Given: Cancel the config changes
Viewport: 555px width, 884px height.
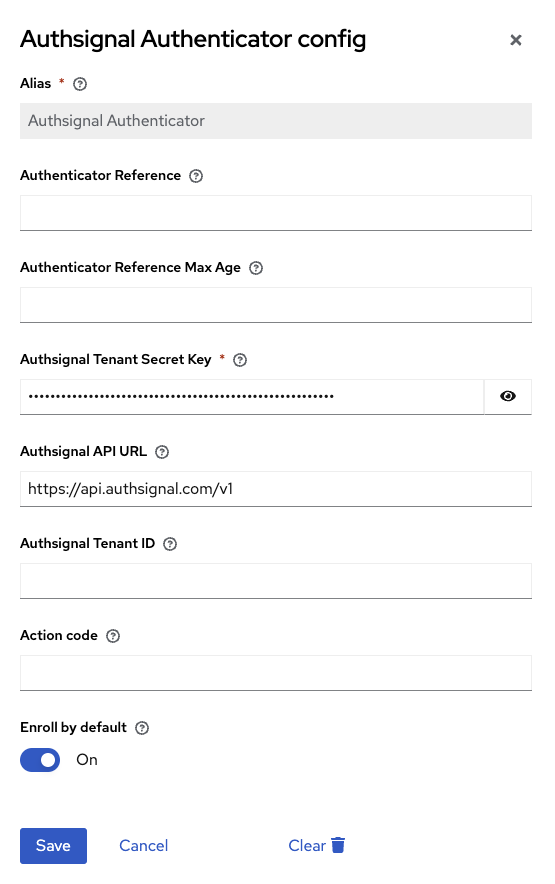Looking at the screenshot, I should 143,846.
